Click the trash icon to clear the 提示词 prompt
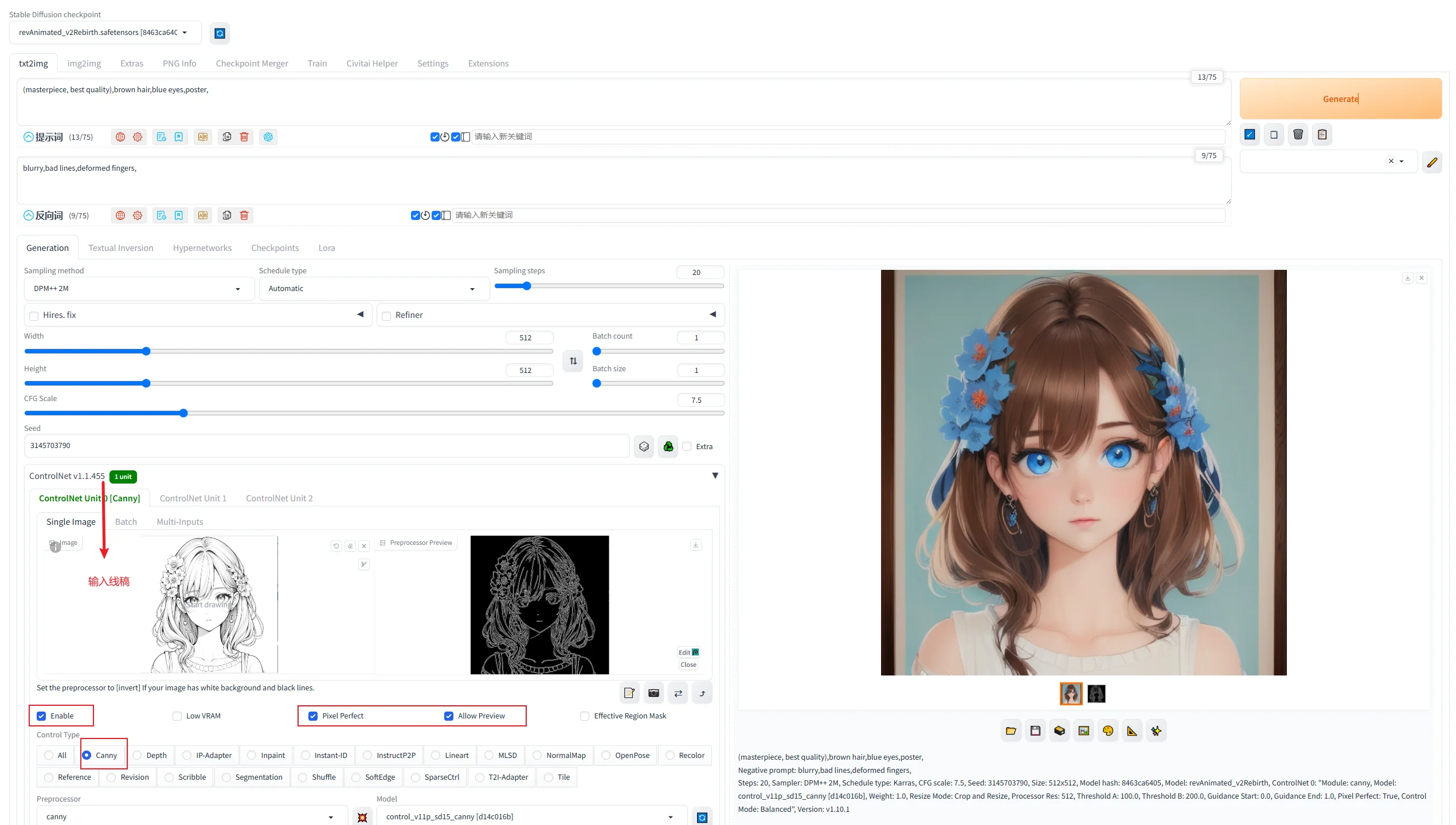1456x825 pixels. click(x=244, y=137)
